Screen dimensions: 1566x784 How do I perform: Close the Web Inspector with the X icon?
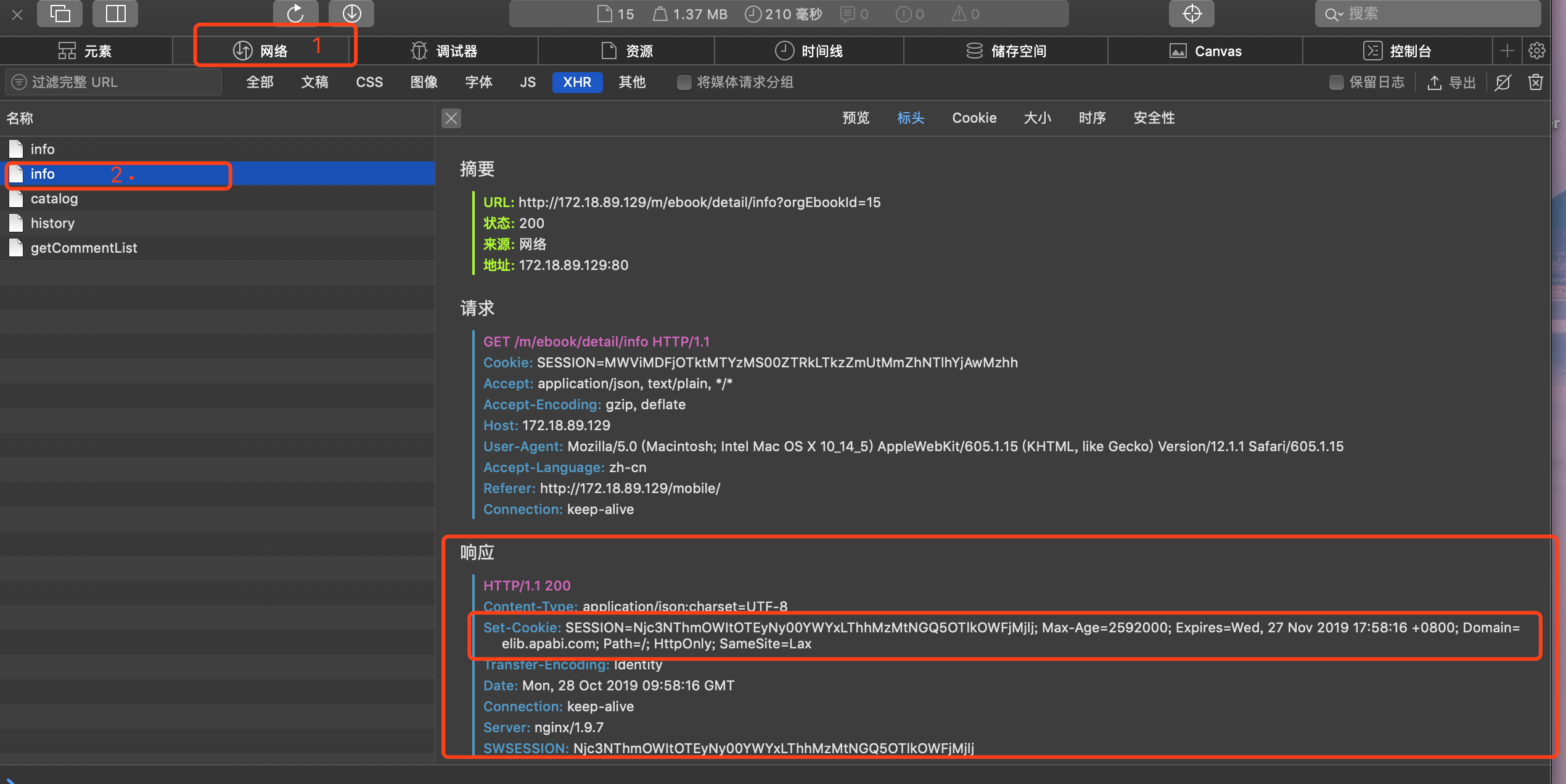tap(17, 14)
